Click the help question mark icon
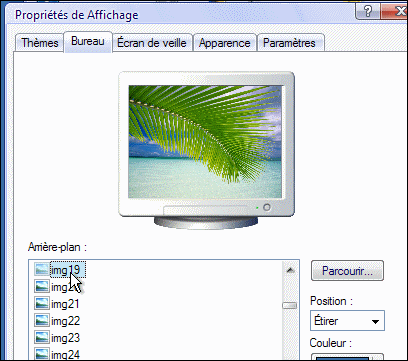408x361 pixels. pos(367,12)
